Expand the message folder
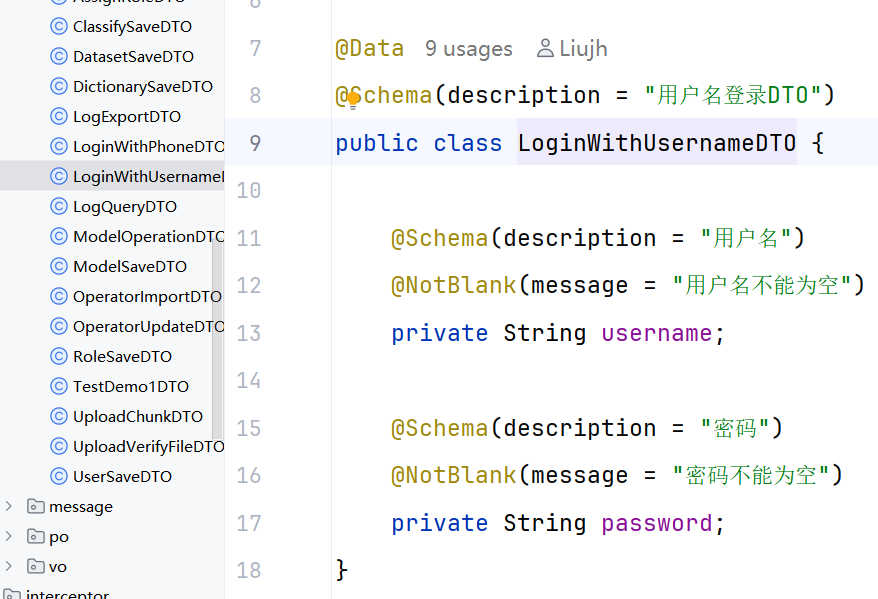Screen dimensions: 878x599 pos(8,506)
